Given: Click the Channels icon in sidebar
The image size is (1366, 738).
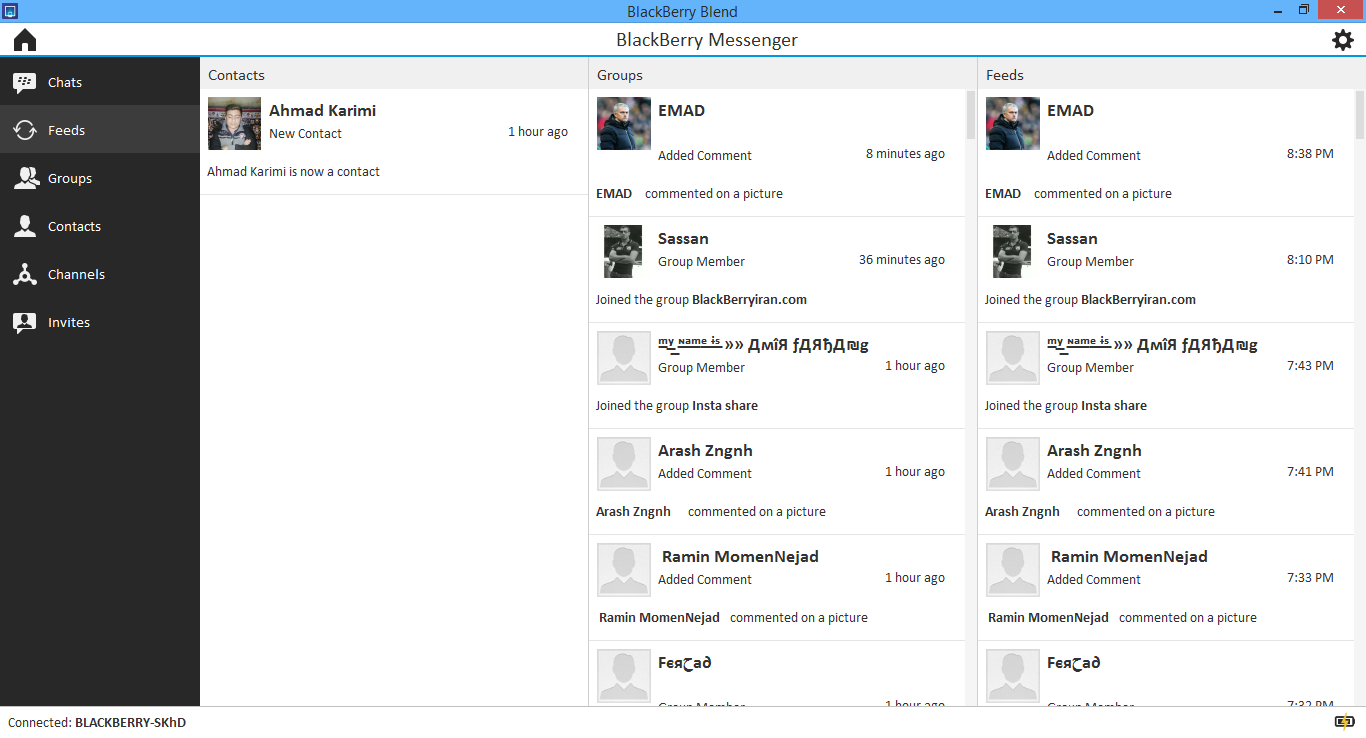Looking at the screenshot, I should click(x=25, y=274).
